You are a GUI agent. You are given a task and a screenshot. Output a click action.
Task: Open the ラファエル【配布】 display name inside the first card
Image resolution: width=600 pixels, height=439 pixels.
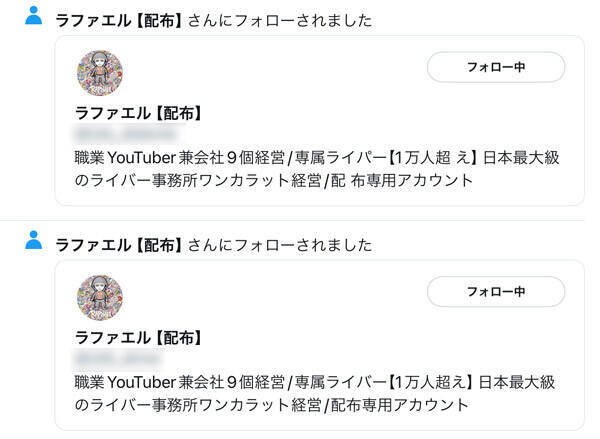click(x=138, y=112)
